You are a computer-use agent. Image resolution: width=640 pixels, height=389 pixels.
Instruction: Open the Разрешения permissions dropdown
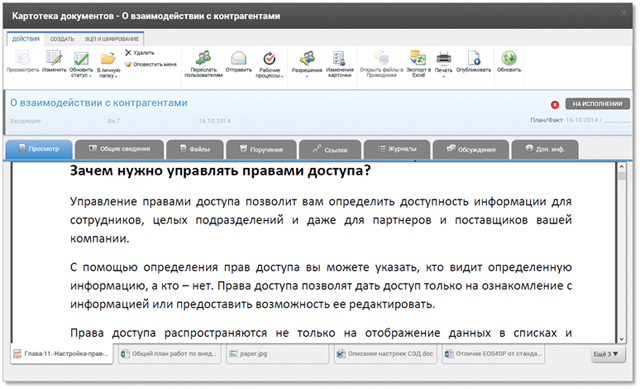pos(307,64)
